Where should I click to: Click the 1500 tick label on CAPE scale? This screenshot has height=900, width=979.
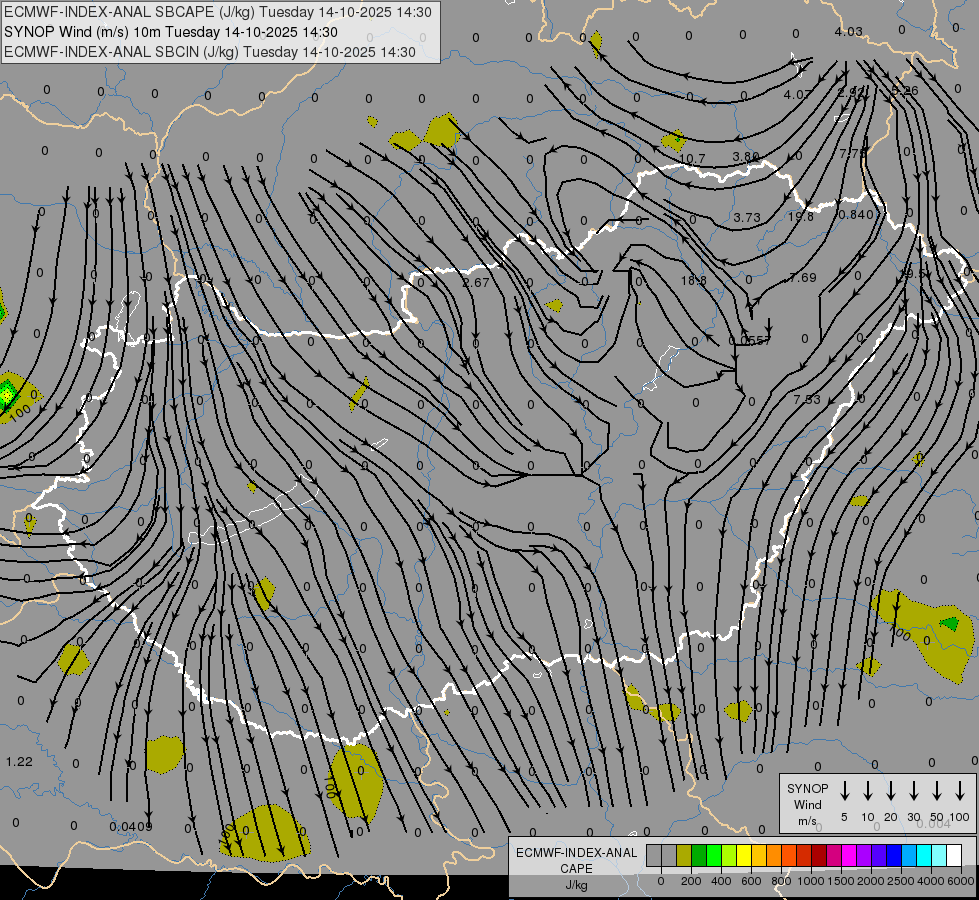coord(840,881)
